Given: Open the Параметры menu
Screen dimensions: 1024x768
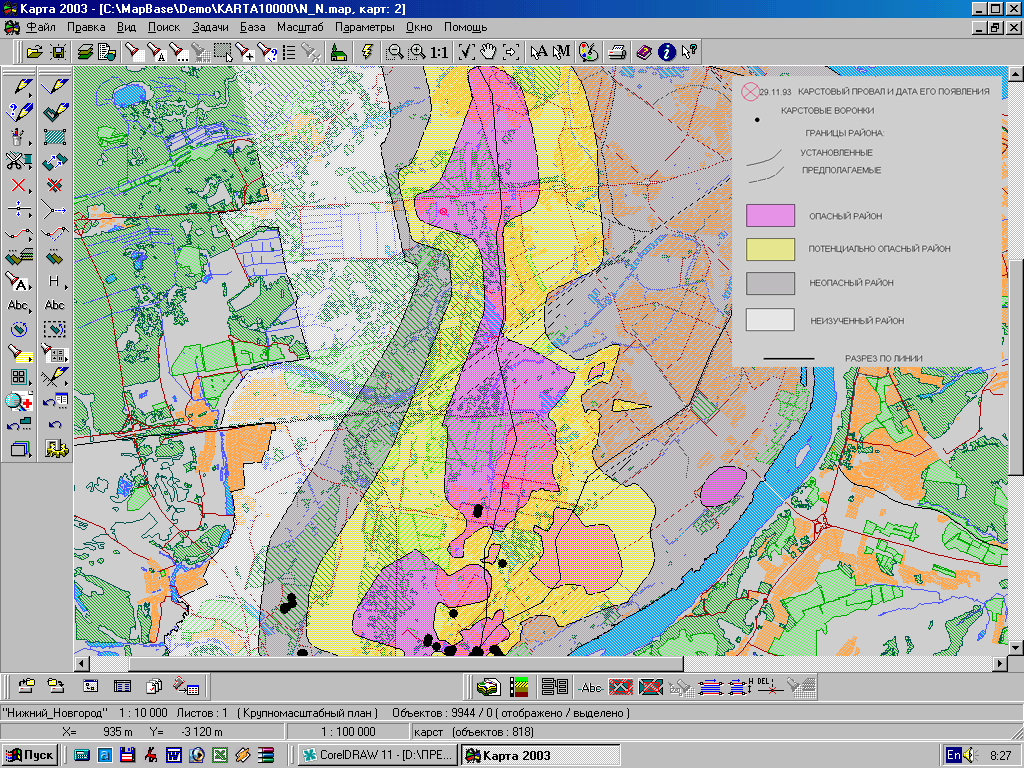Looking at the screenshot, I should (x=365, y=27).
